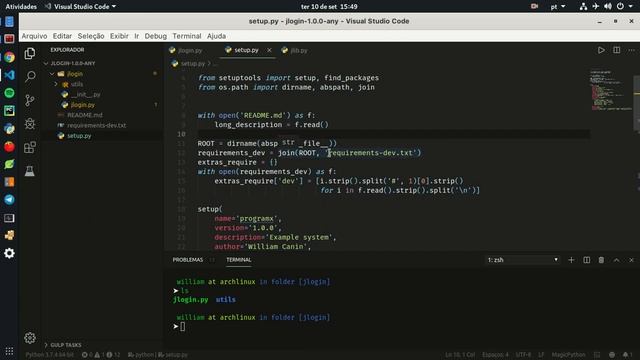Open the Ajuda menu
640x360 pixels.
pyautogui.click(x=216, y=36)
